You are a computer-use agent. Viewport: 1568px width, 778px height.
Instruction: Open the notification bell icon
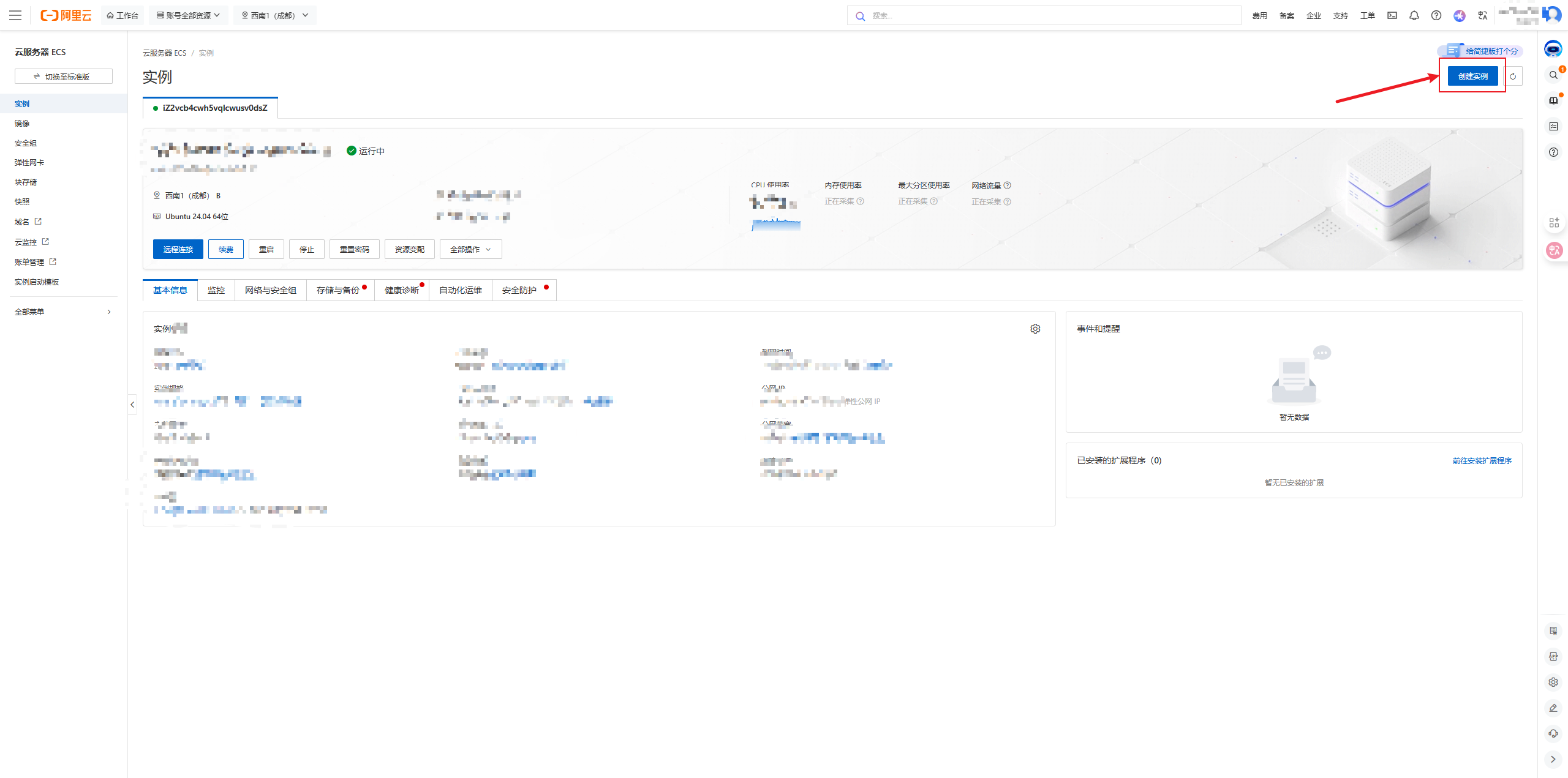click(1414, 15)
